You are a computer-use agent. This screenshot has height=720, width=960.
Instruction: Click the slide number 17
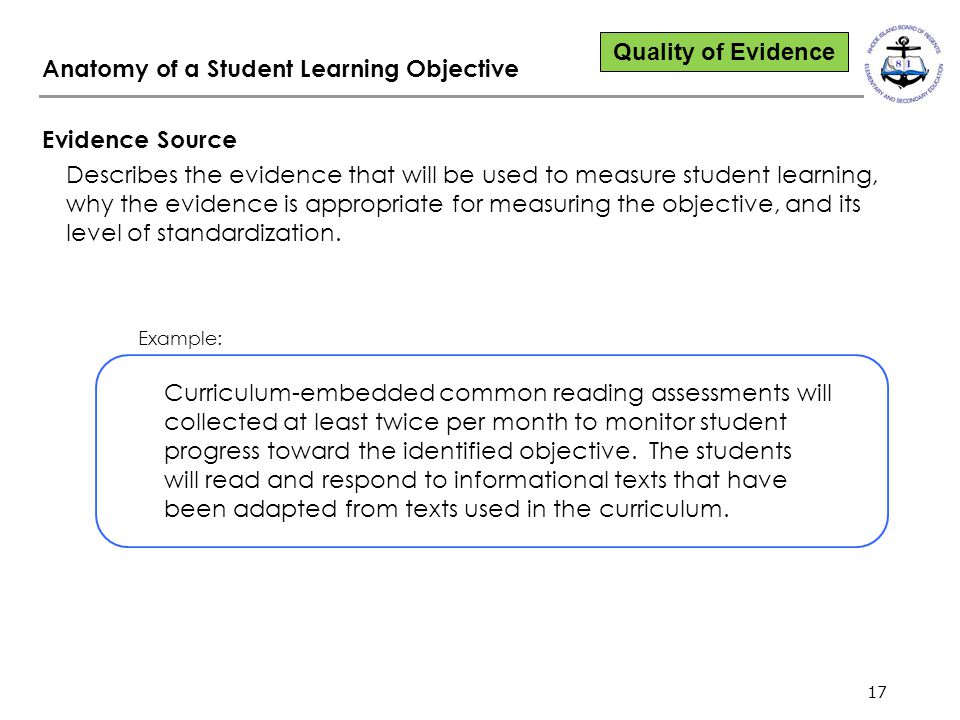coord(877,692)
